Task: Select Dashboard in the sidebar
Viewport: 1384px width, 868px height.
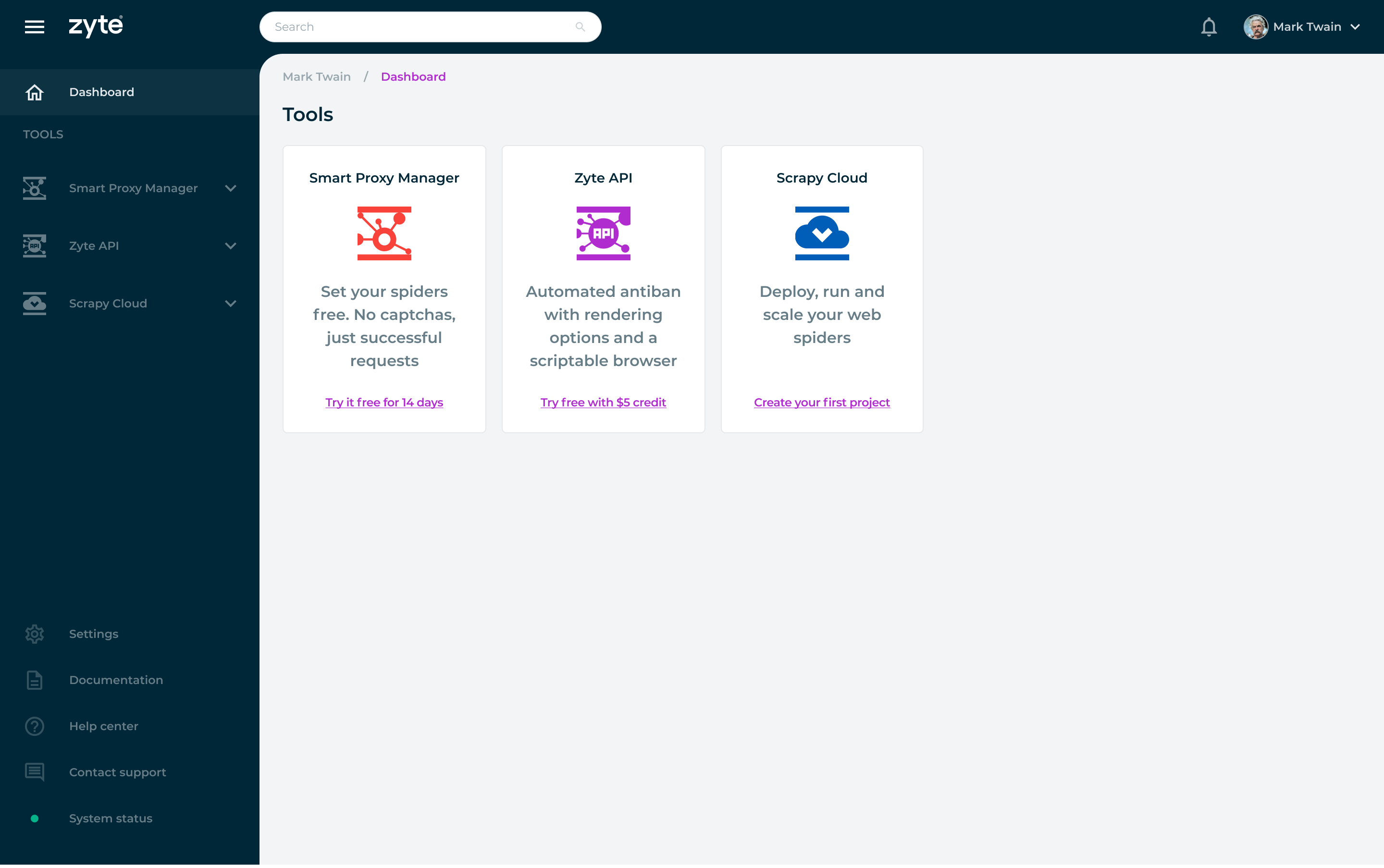Action: coord(101,92)
